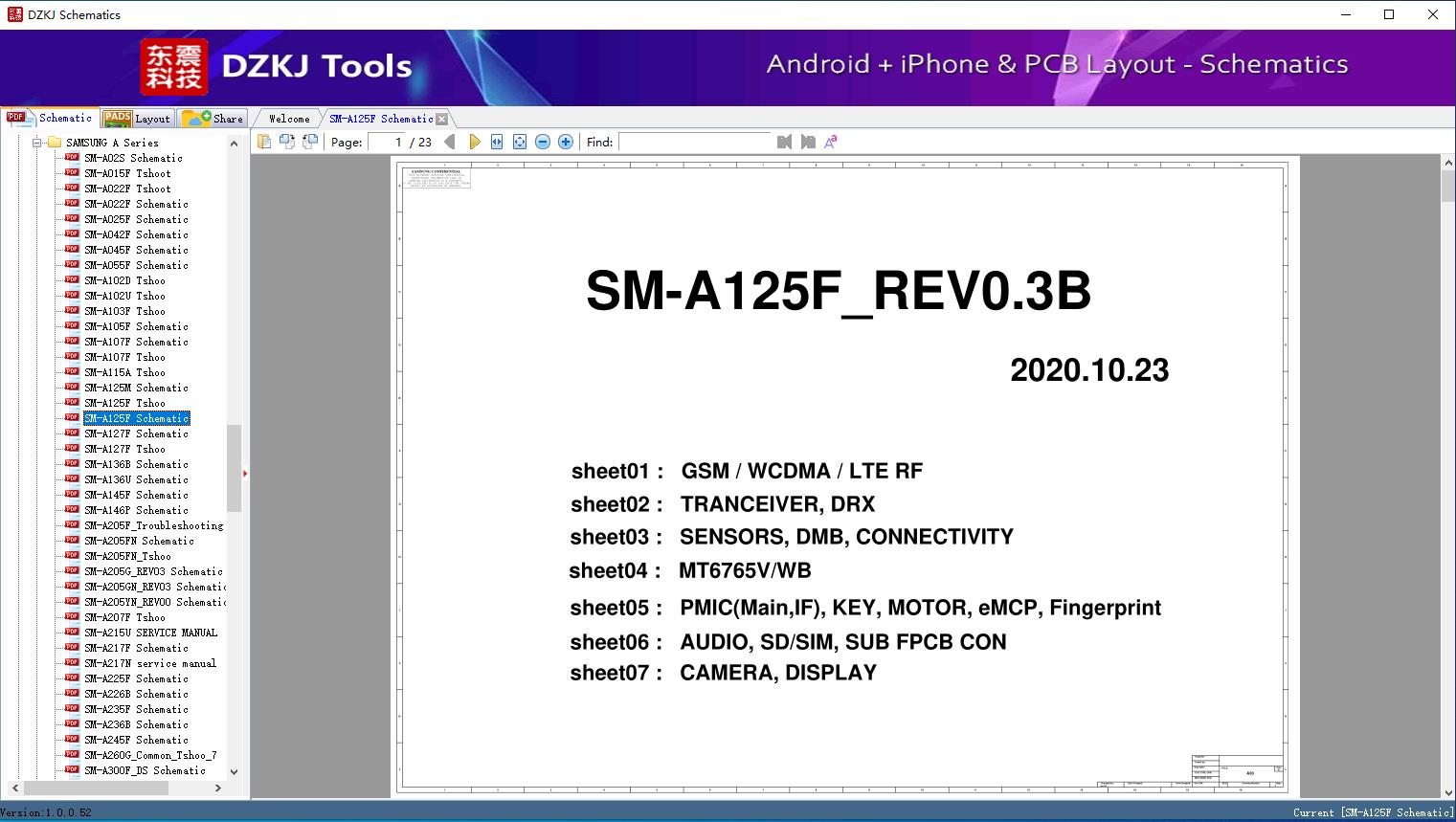Go to the previous page arrow
Image resolution: width=1456 pixels, height=822 pixels.
[450, 142]
